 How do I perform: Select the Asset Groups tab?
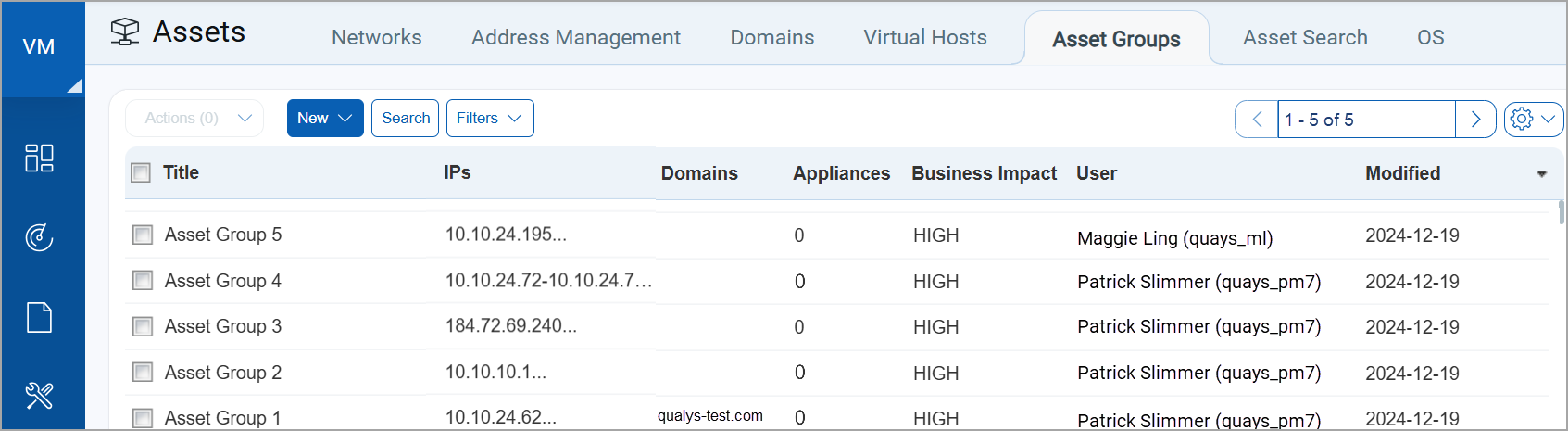pos(1116,39)
